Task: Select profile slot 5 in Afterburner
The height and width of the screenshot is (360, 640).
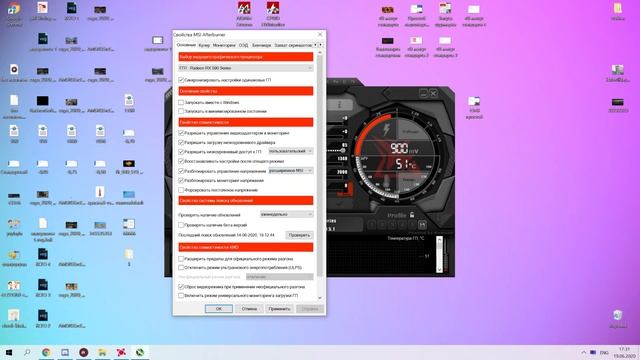Action: (412, 224)
